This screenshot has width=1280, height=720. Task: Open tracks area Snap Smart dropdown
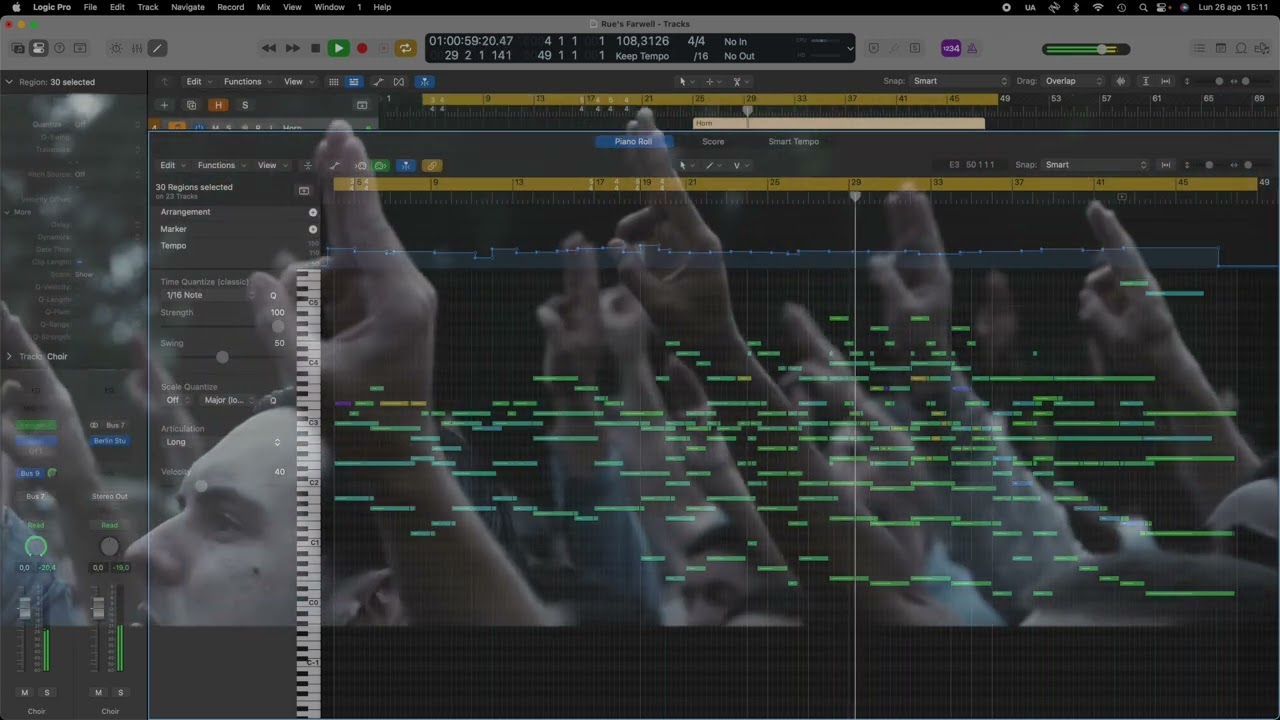coord(960,81)
